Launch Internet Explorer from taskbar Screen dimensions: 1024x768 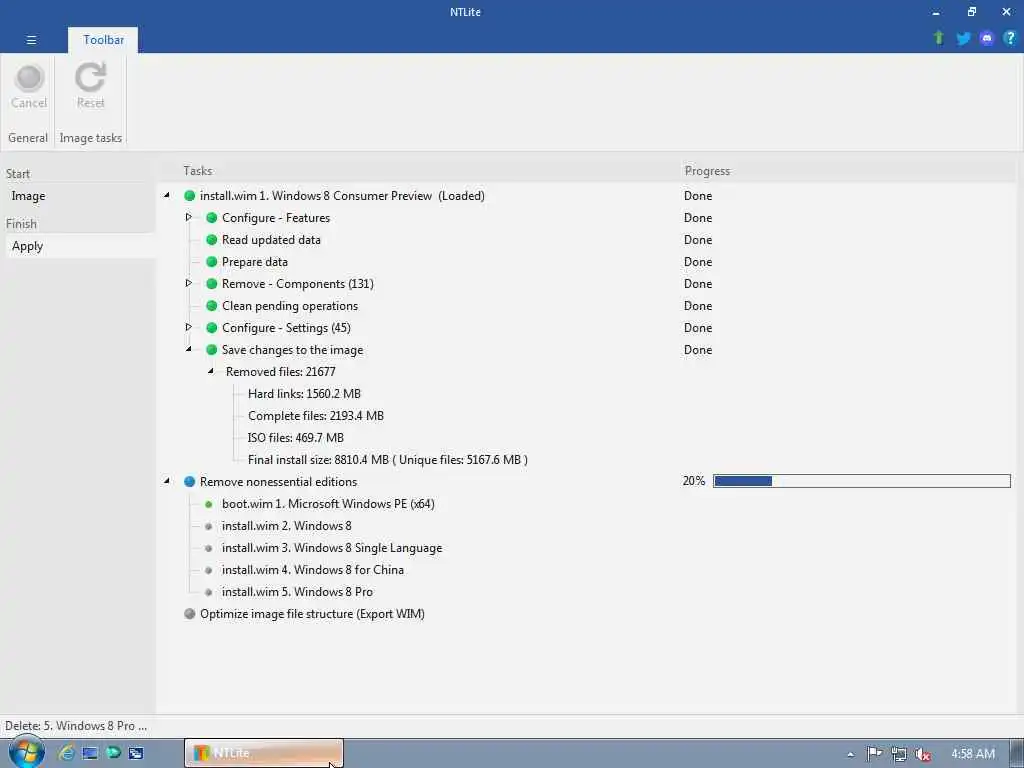(x=66, y=753)
